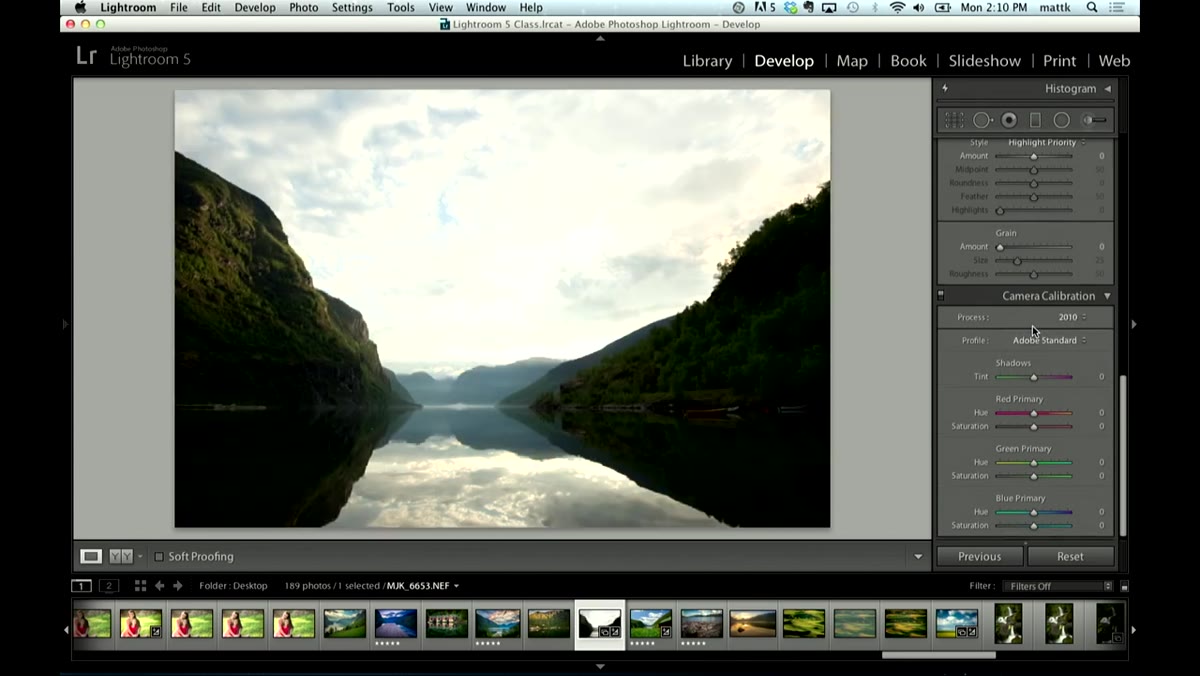Open the Filters Off dropdown
Image resolution: width=1200 pixels, height=676 pixels.
click(x=1058, y=586)
